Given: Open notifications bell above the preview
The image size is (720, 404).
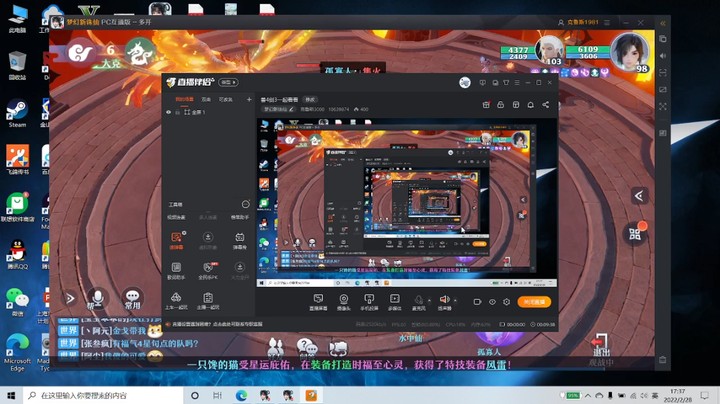Looking at the screenshot, I should 530,105.
